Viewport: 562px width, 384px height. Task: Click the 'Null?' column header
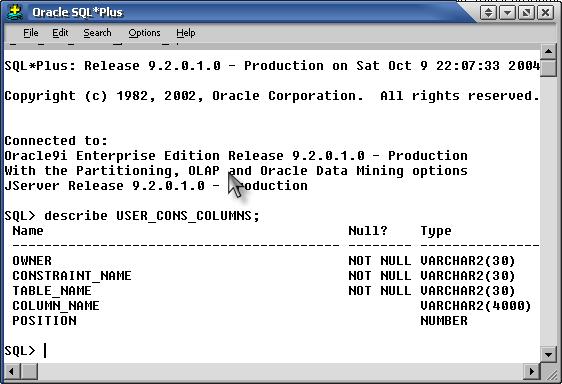tap(368, 231)
